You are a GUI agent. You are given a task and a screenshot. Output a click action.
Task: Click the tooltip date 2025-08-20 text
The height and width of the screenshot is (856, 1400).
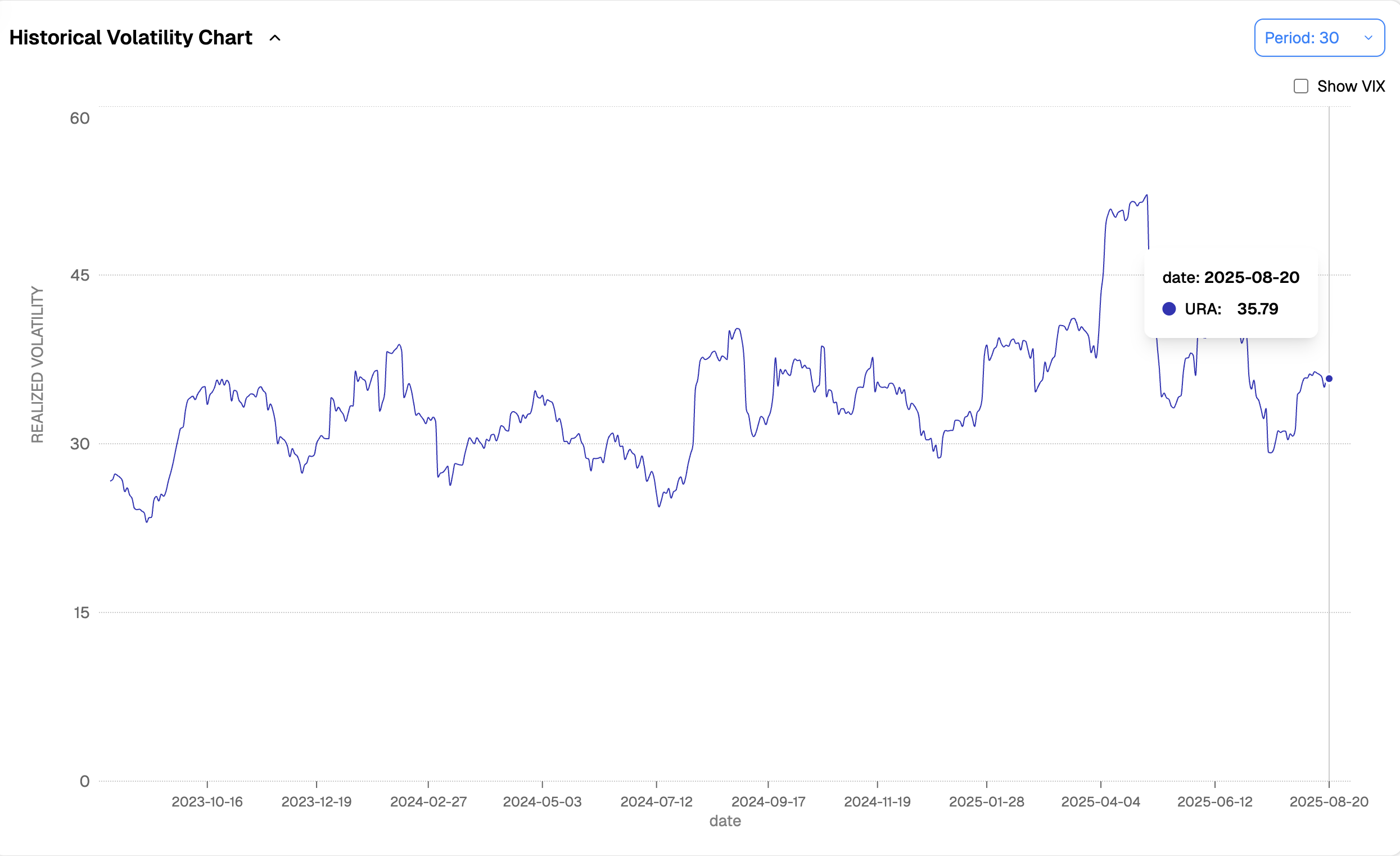click(x=1251, y=277)
